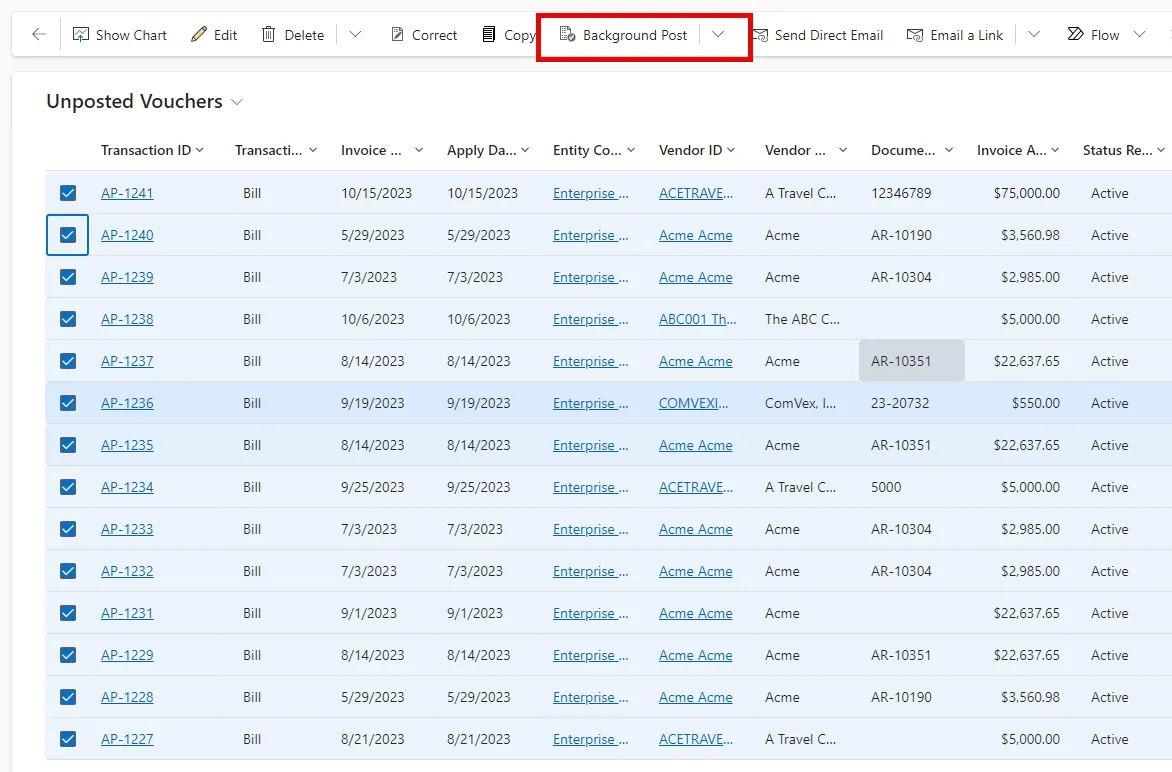This screenshot has width=1172, height=772.
Task: Click document number 12346789
Action: coord(901,193)
